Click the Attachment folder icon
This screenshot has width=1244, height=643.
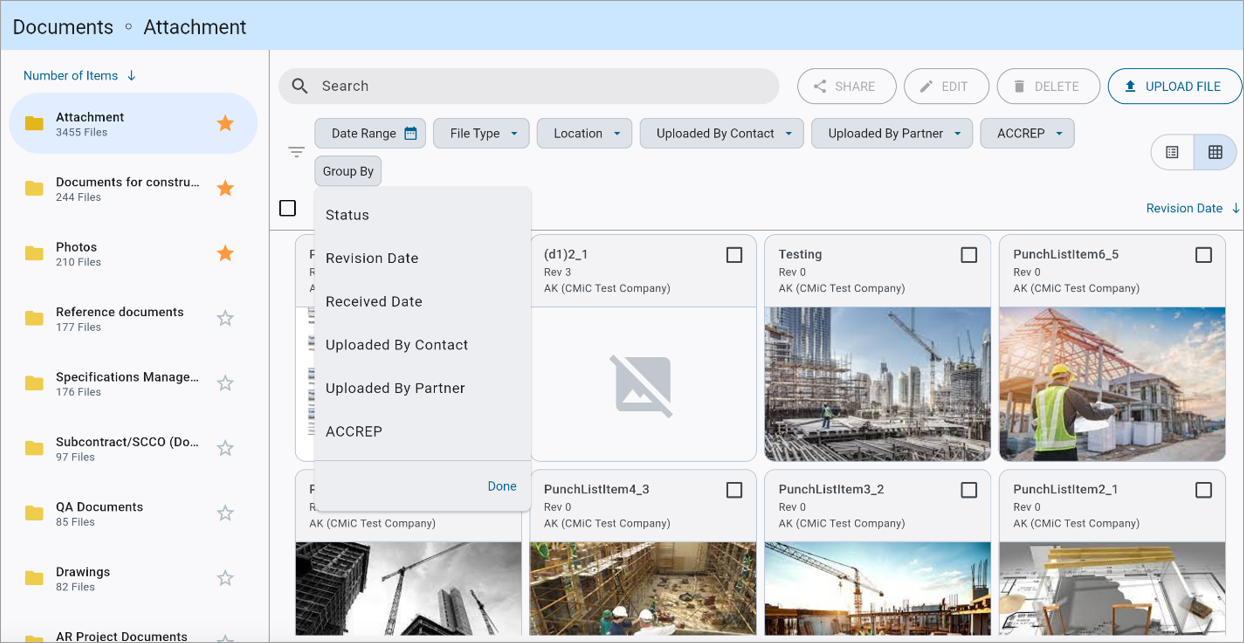click(34, 123)
